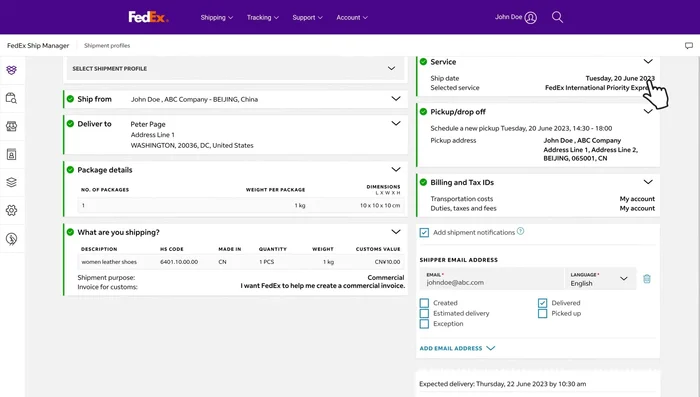This screenshot has height=397, width=700.
Task: Open the chat feedback icon at top right
Action: 689,46
